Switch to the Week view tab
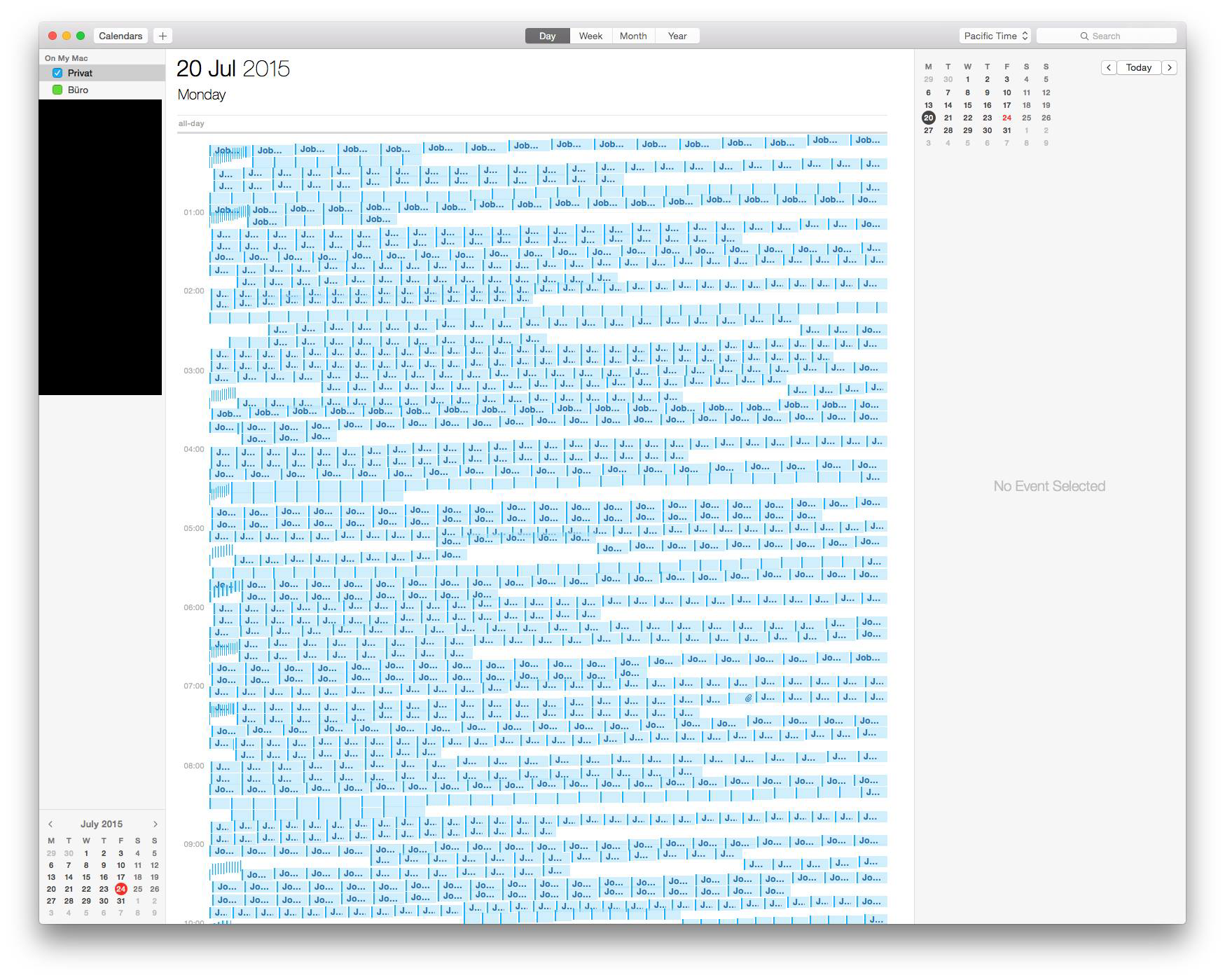The image size is (1225, 980). coord(590,36)
